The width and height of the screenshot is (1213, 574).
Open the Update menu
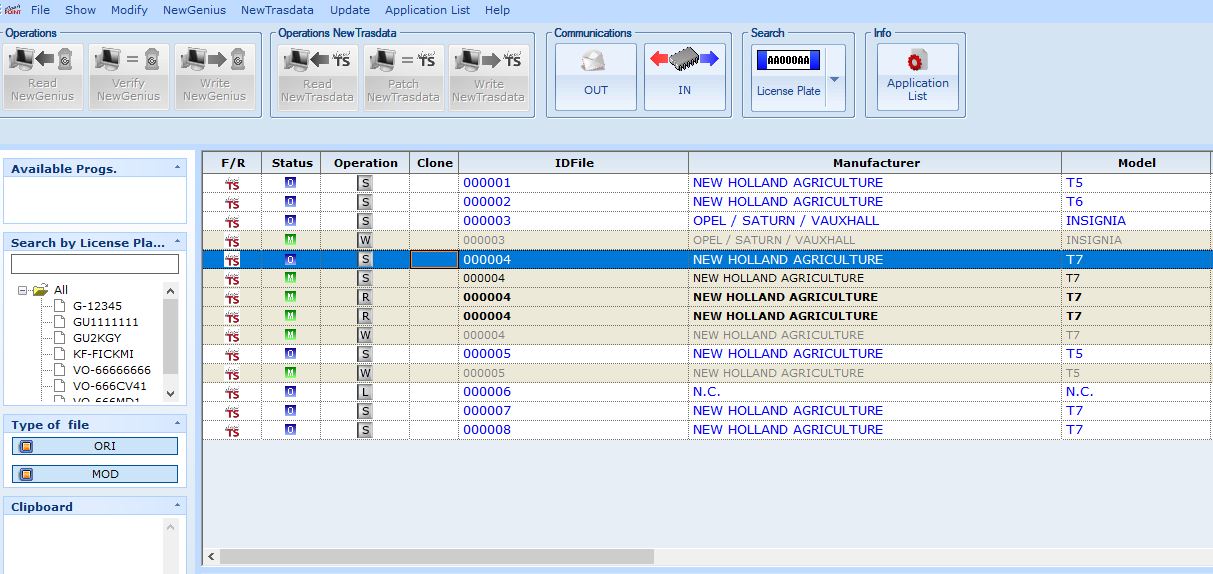click(350, 10)
